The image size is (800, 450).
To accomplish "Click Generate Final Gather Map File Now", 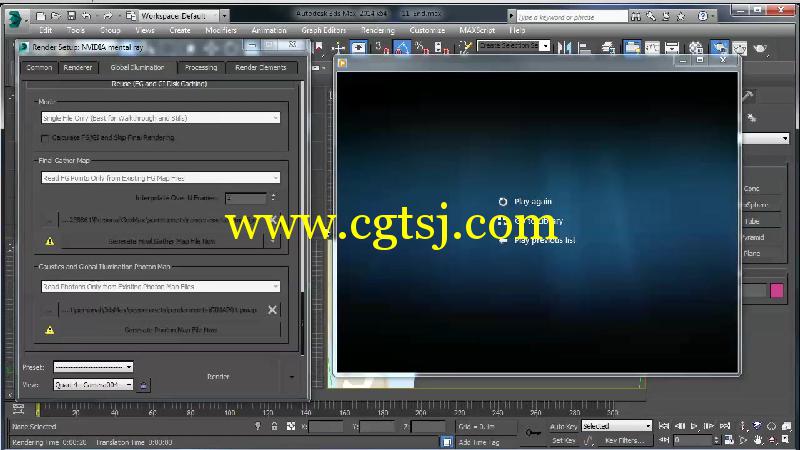I will click(162, 241).
